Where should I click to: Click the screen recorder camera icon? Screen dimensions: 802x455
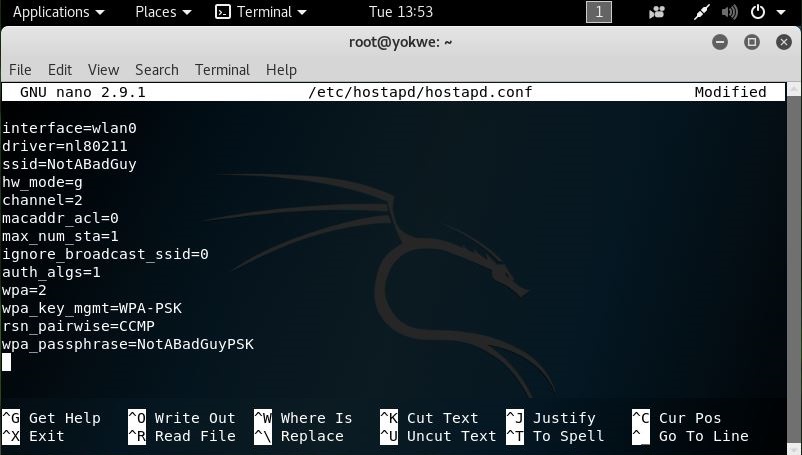[x=657, y=12]
